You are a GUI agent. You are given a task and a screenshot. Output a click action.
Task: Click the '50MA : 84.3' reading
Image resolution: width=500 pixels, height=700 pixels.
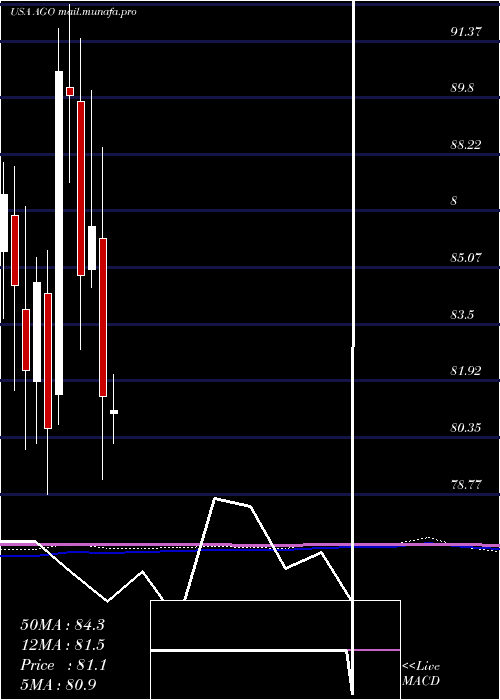tap(62, 625)
